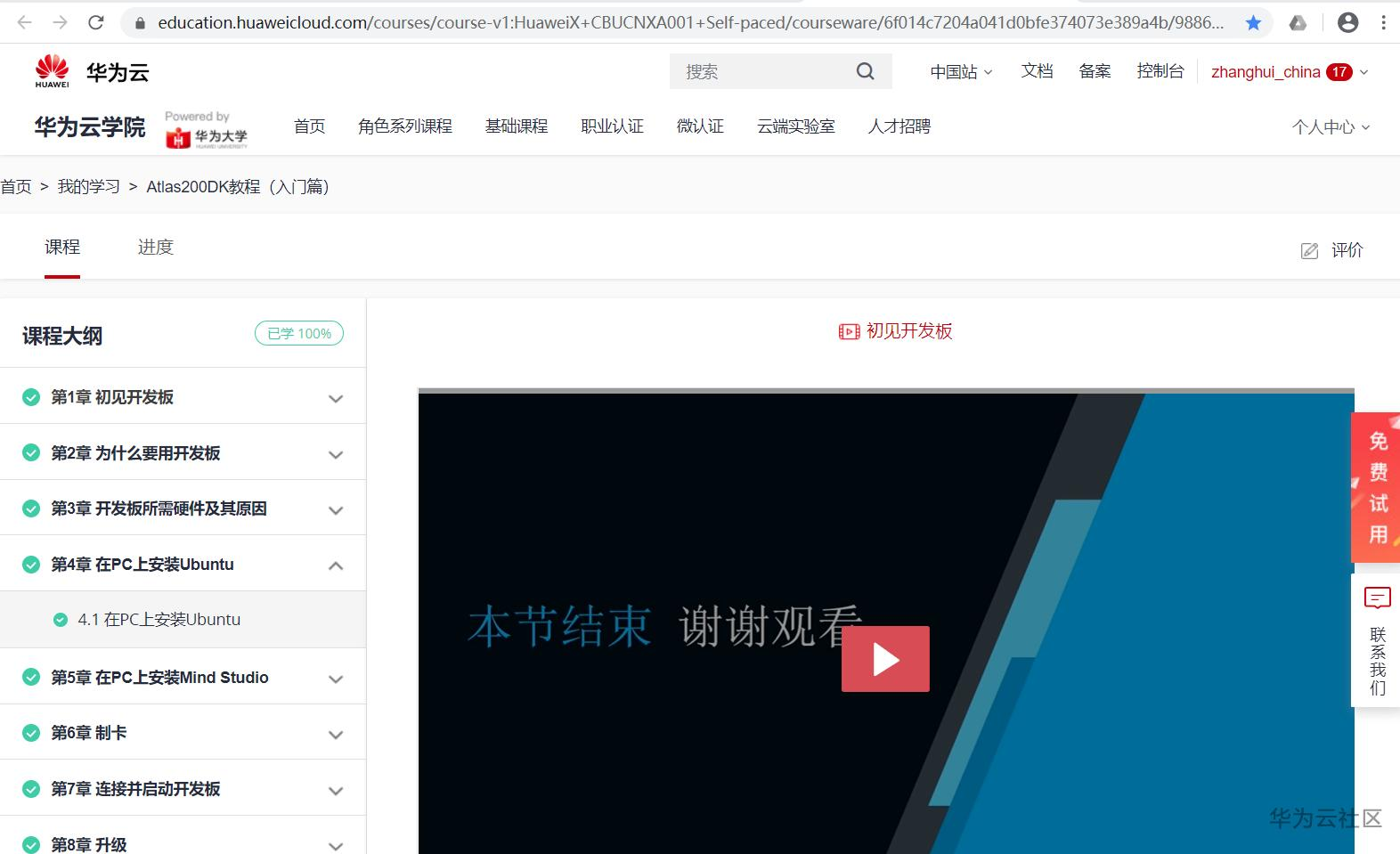Click the 免费试用 side button
Viewport: 1400px width, 854px height.
click(x=1377, y=487)
